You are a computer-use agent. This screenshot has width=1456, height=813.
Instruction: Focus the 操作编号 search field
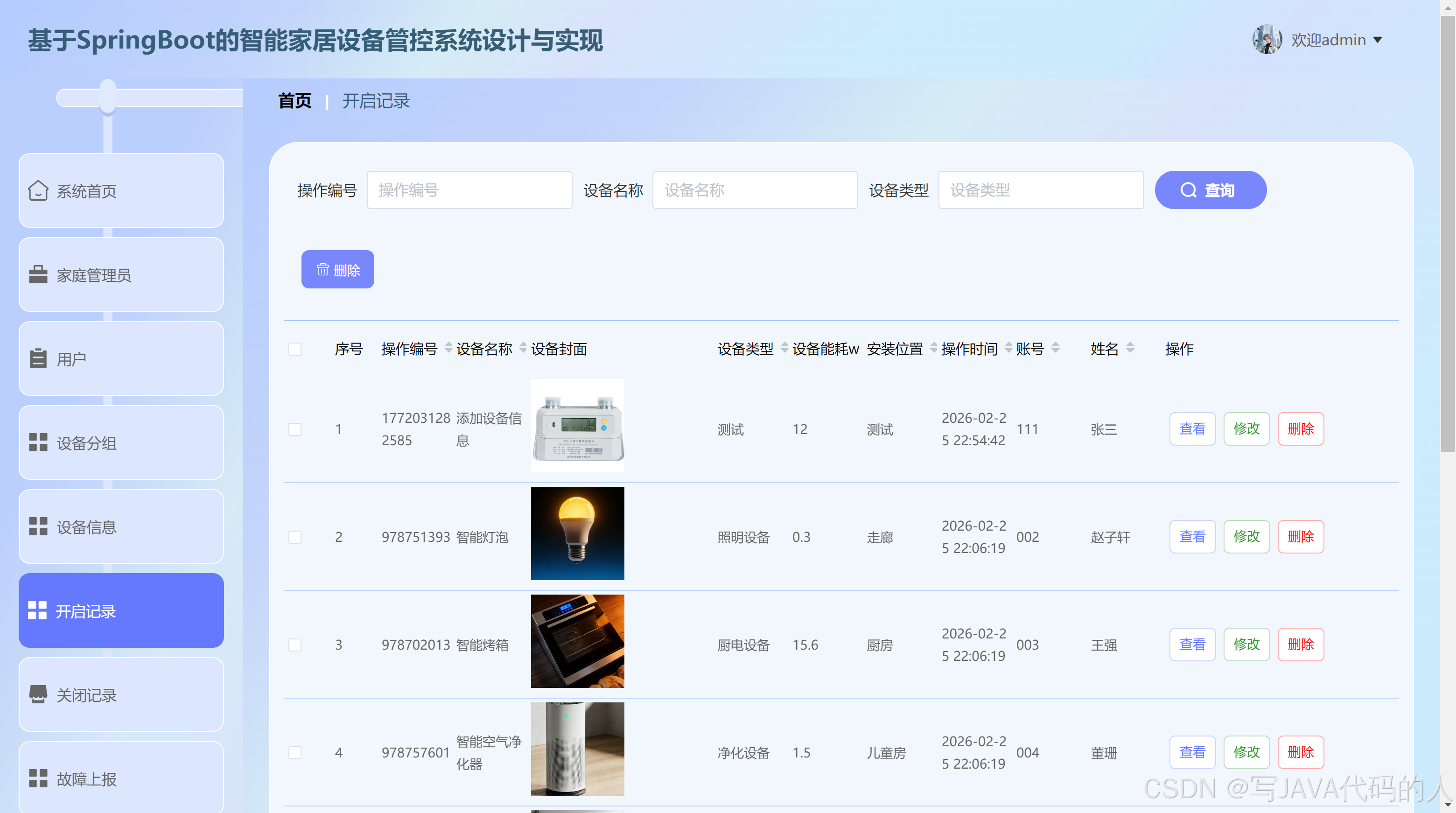(469, 190)
